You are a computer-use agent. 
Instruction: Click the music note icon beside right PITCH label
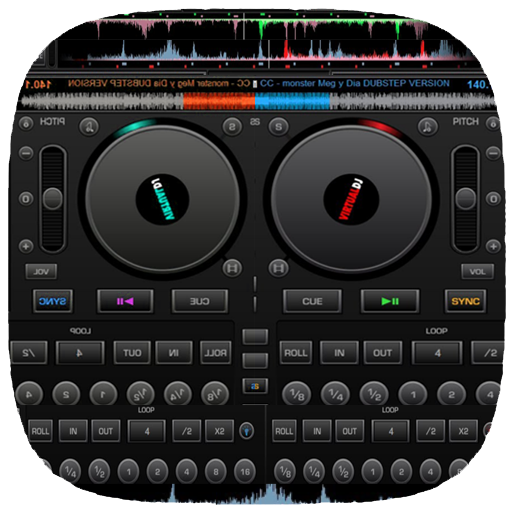click(x=428, y=127)
